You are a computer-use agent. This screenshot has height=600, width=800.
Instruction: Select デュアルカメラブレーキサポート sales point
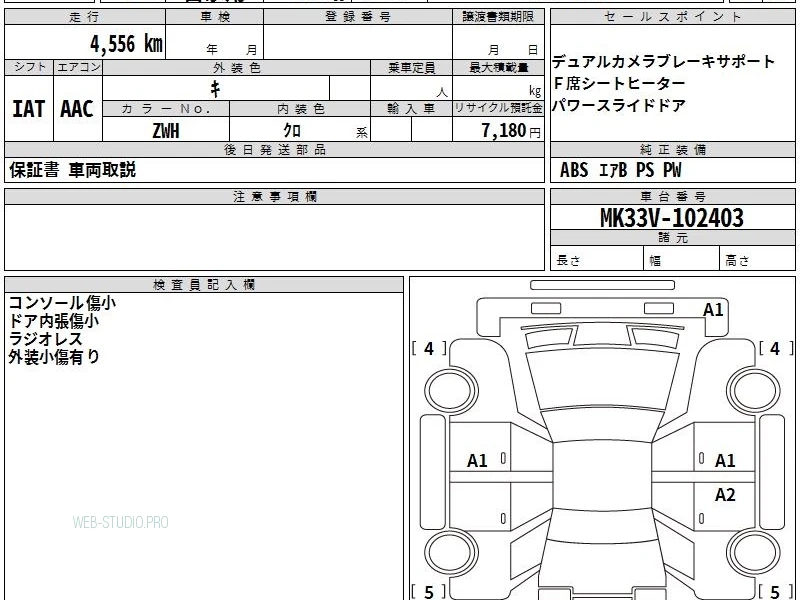(x=663, y=62)
